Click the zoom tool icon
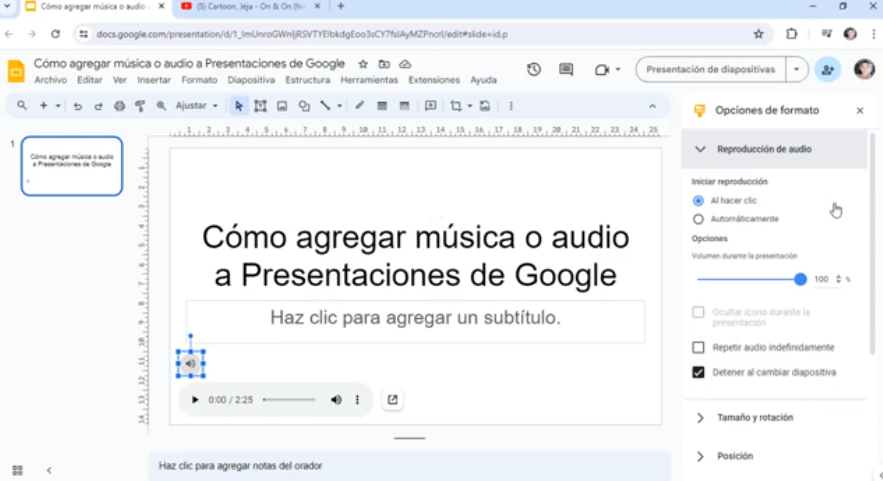Screen dimensions: 883x481 pos(161,106)
